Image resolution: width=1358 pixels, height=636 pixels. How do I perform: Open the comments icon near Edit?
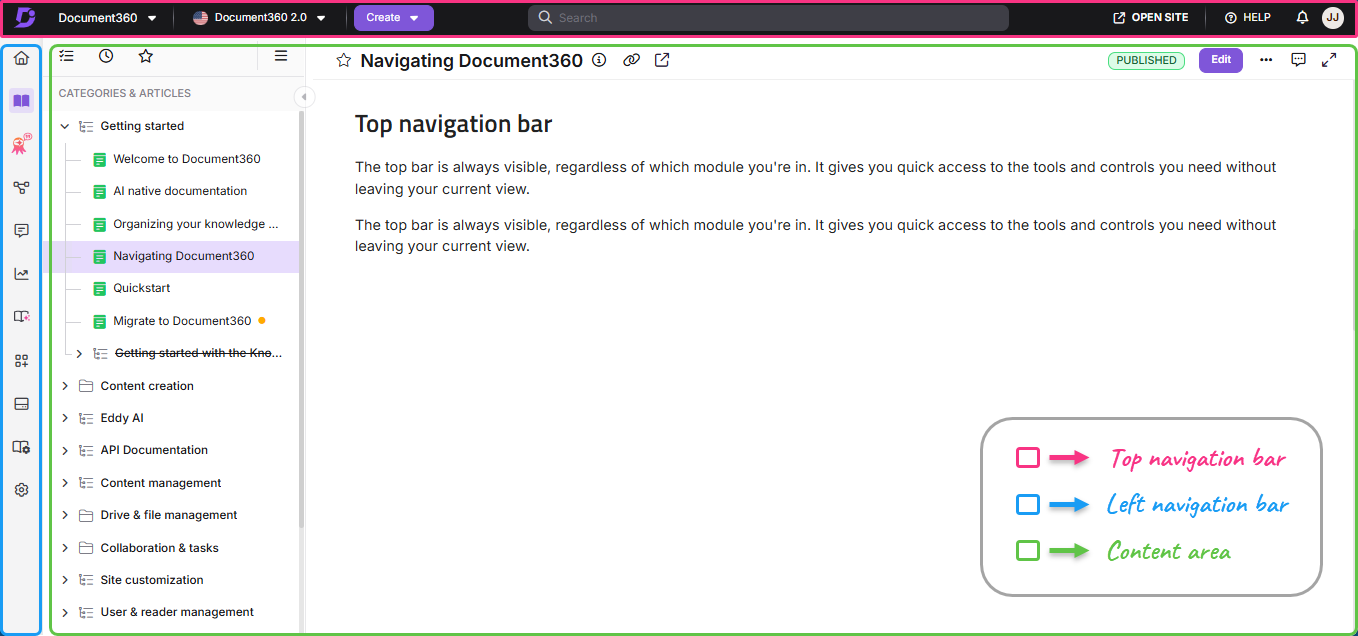click(1298, 60)
